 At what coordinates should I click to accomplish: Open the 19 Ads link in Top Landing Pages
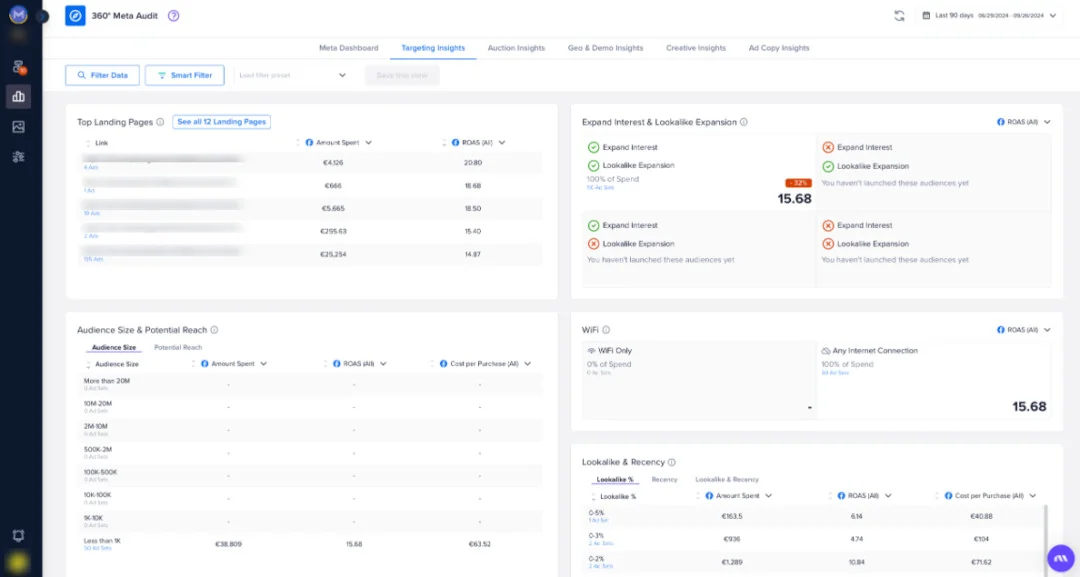coord(92,213)
